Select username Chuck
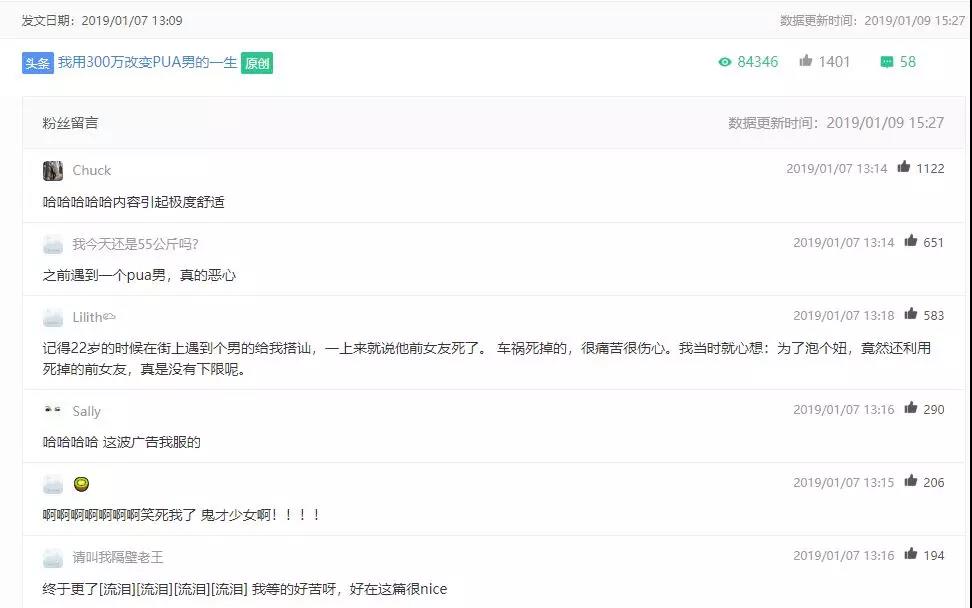The image size is (972, 608). tap(92, 170)
